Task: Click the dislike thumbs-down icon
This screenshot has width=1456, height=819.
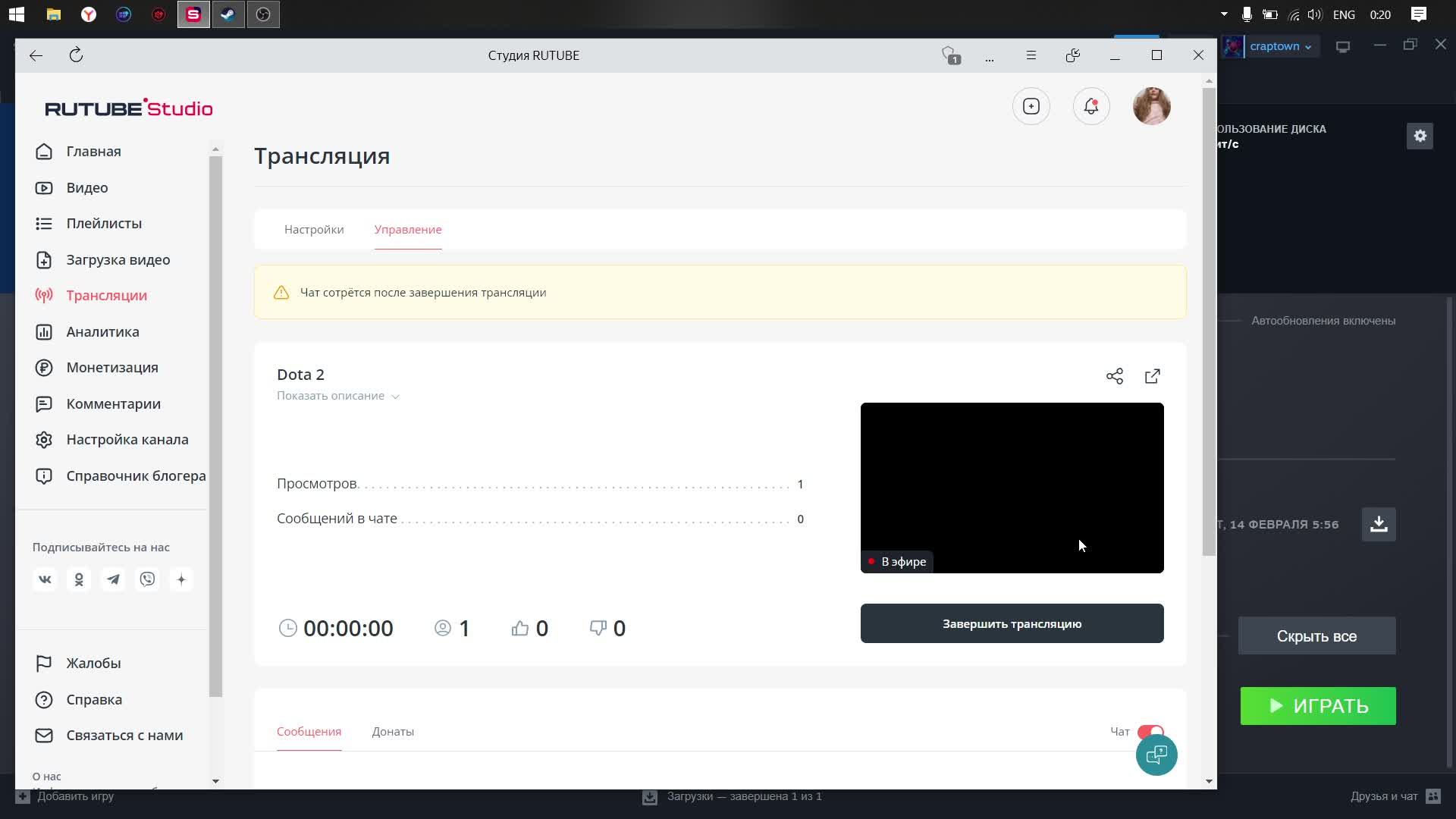Action: (598, 628)
